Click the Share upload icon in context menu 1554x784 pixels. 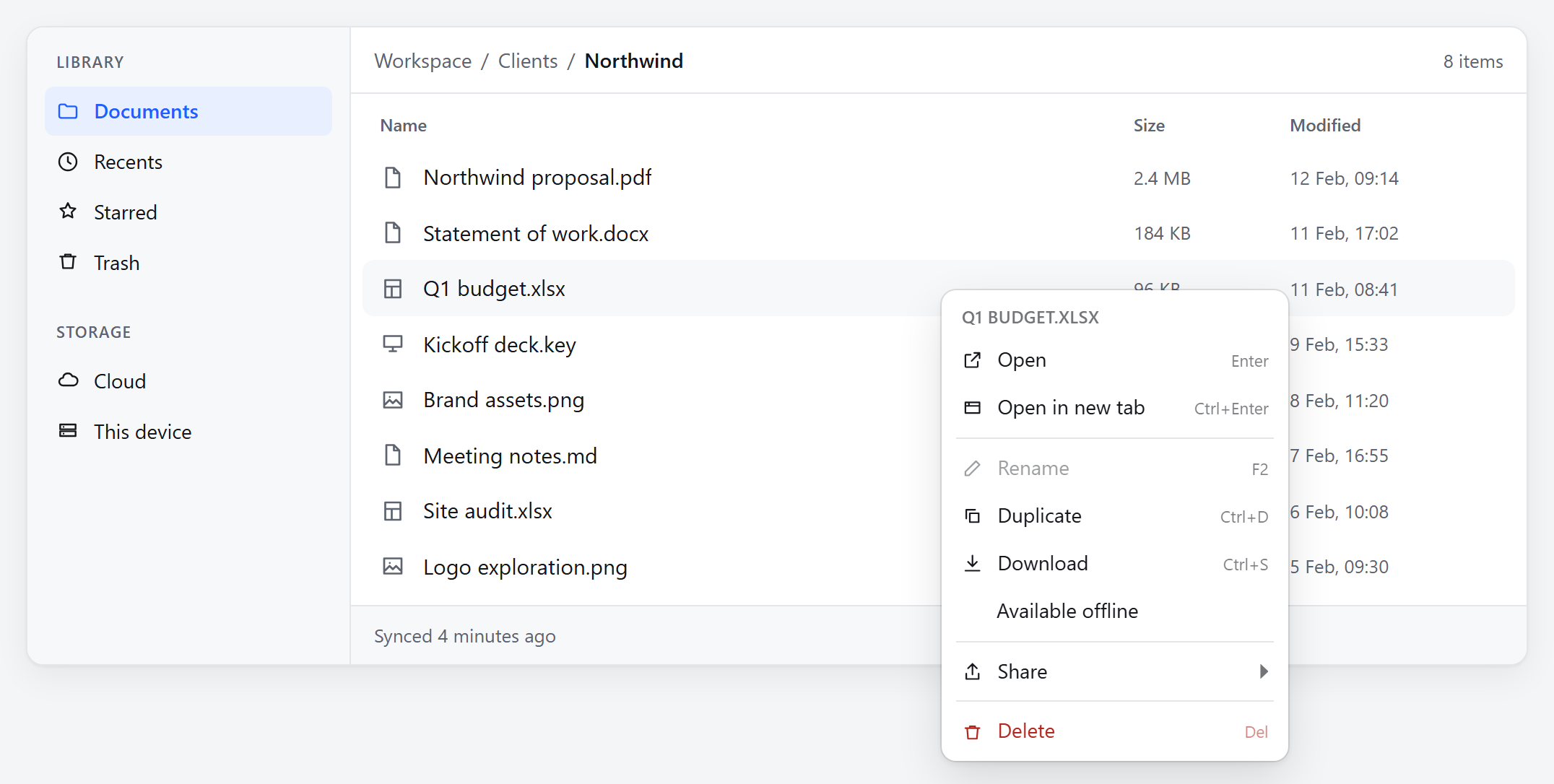[973, 672]
